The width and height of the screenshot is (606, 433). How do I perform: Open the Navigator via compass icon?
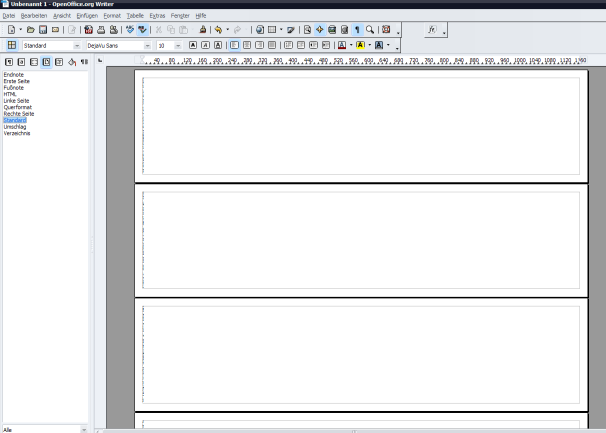coord(319,31)
